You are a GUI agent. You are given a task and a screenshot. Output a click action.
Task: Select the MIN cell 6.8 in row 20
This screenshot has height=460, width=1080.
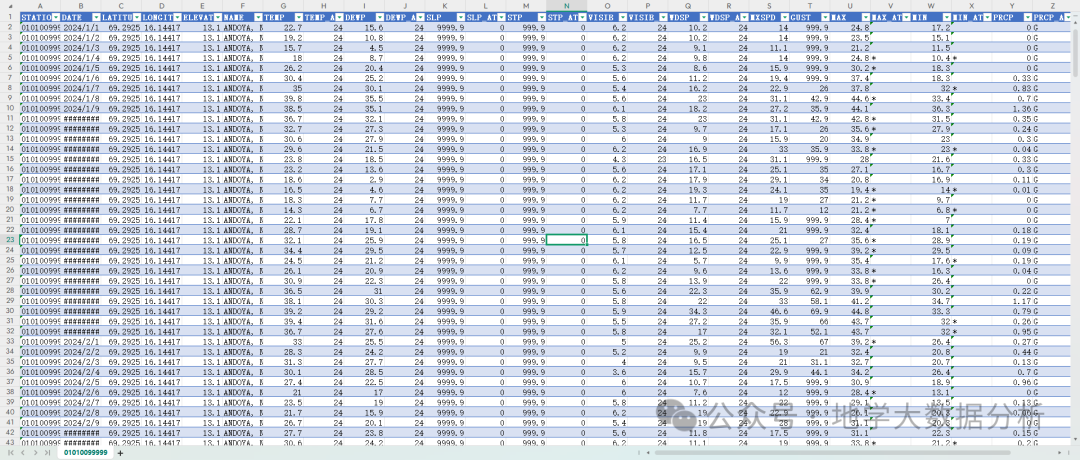click(x=931, y=210)
